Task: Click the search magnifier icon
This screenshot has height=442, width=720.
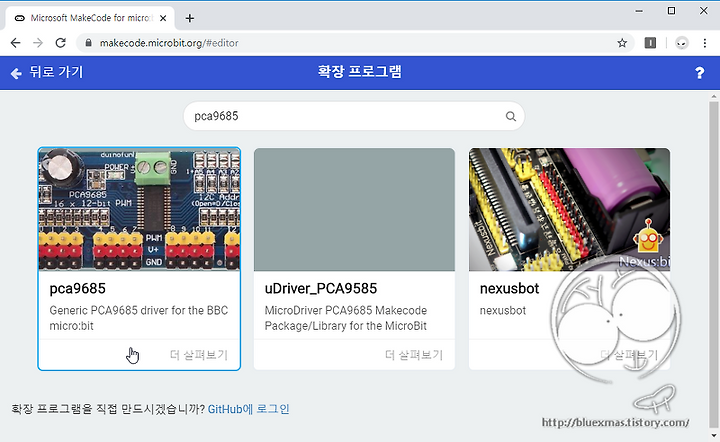Action: (511, 116)
